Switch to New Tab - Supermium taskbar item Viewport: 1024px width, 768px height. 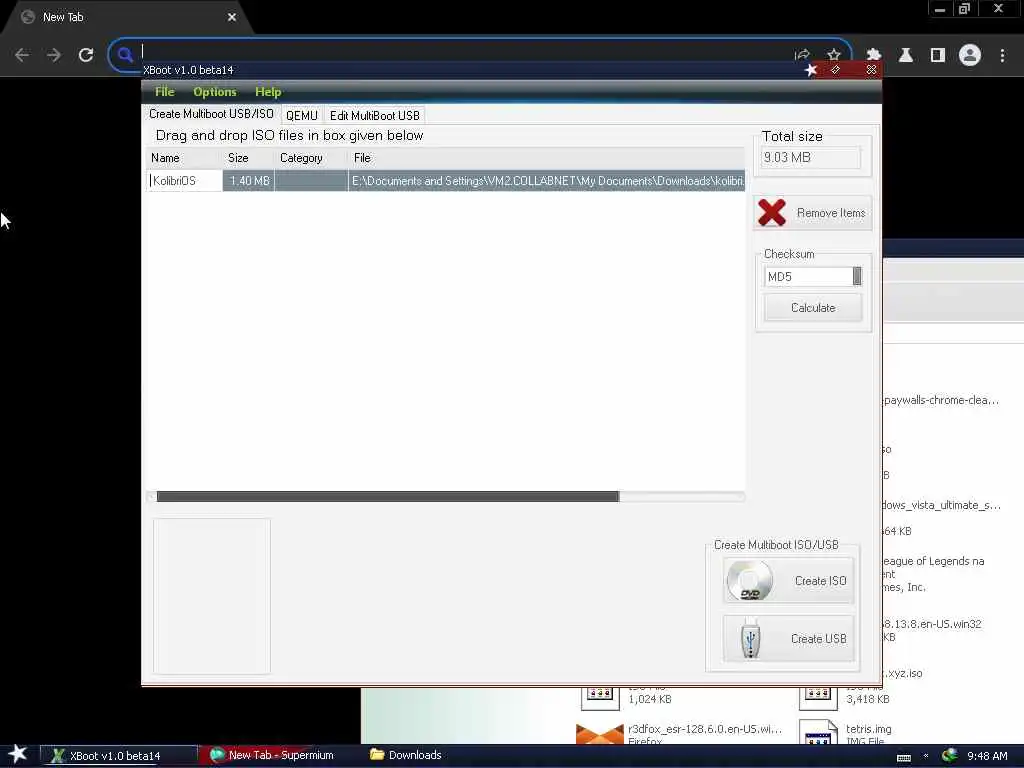(280, 756)
